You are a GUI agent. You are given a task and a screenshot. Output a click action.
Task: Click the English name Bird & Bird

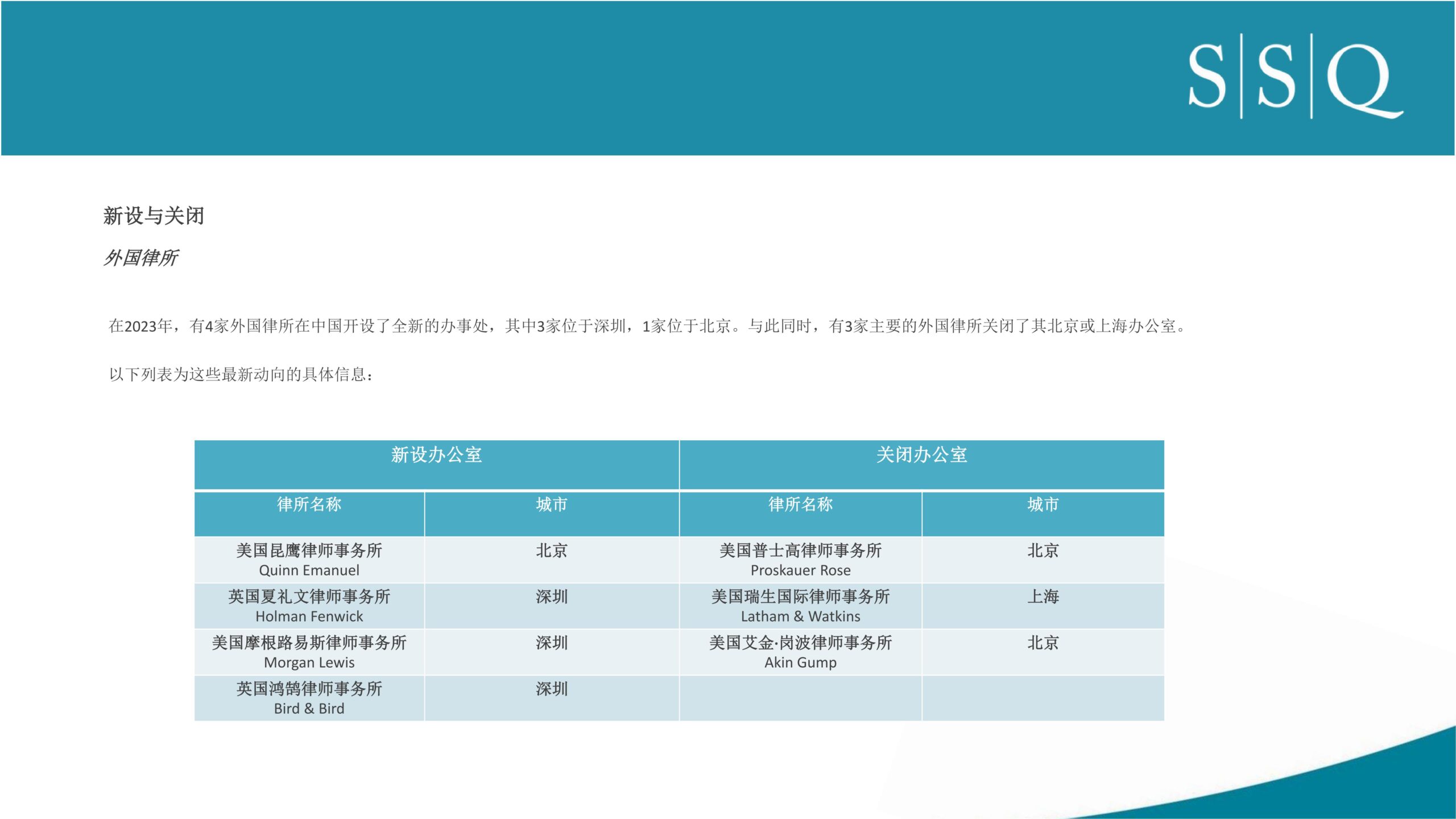(309, 709)
